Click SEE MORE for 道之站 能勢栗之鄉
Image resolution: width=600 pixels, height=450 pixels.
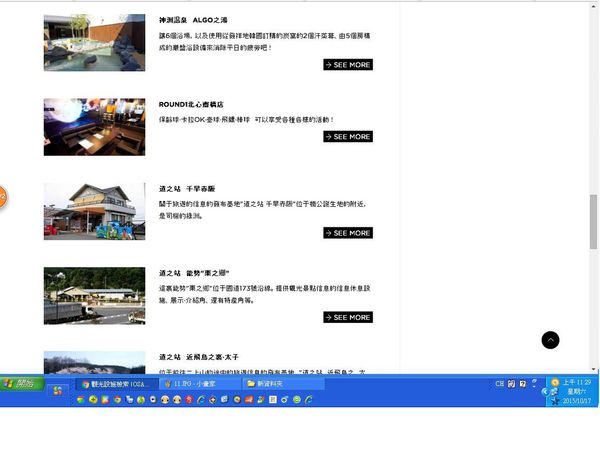coord(348,317)
